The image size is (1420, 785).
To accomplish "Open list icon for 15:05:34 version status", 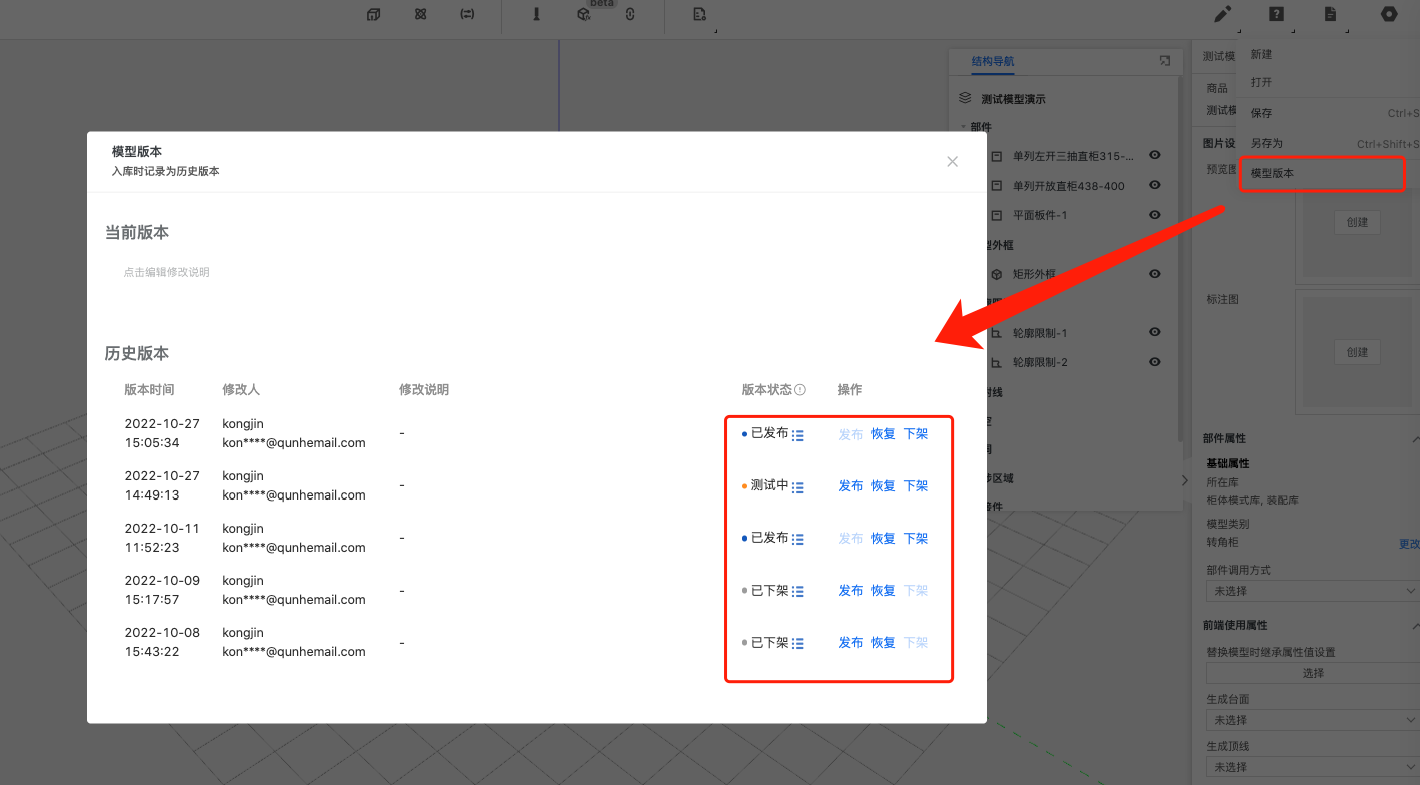I will point(798,435).
